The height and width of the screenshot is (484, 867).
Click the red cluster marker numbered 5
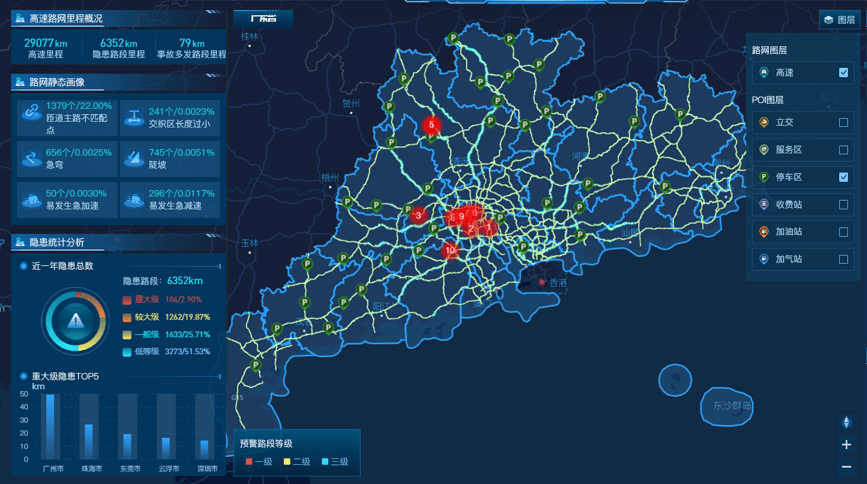(431, 125)
